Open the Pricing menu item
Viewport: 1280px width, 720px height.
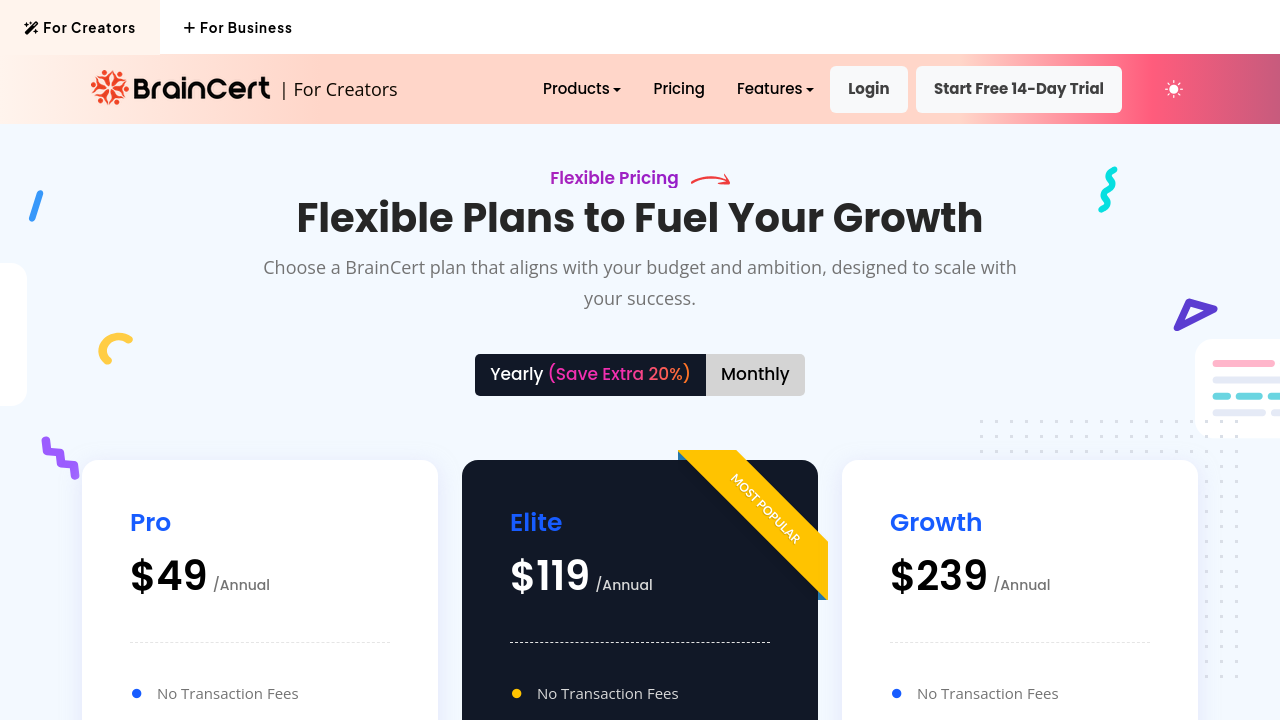point(679,89)
